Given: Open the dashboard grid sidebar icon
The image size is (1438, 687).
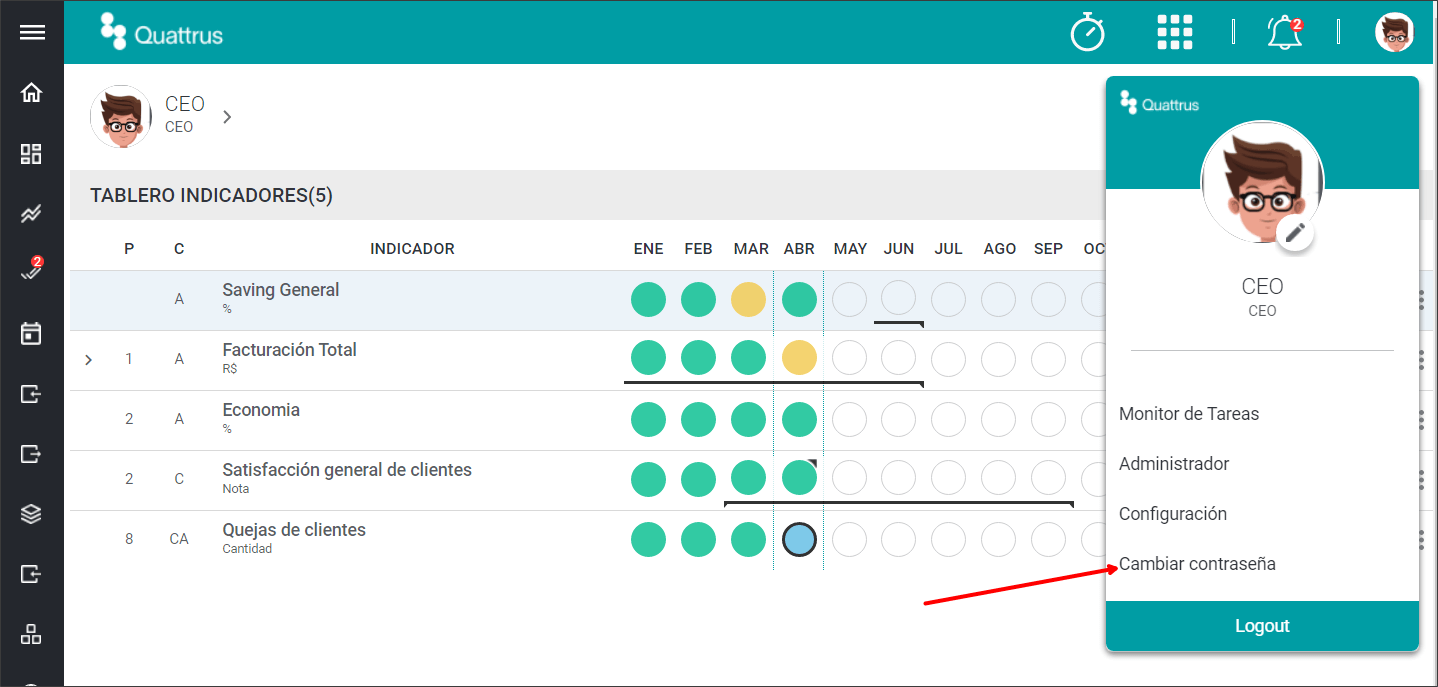Looking at the screenshot, I should pyautogui.click(x=32, y=153).
